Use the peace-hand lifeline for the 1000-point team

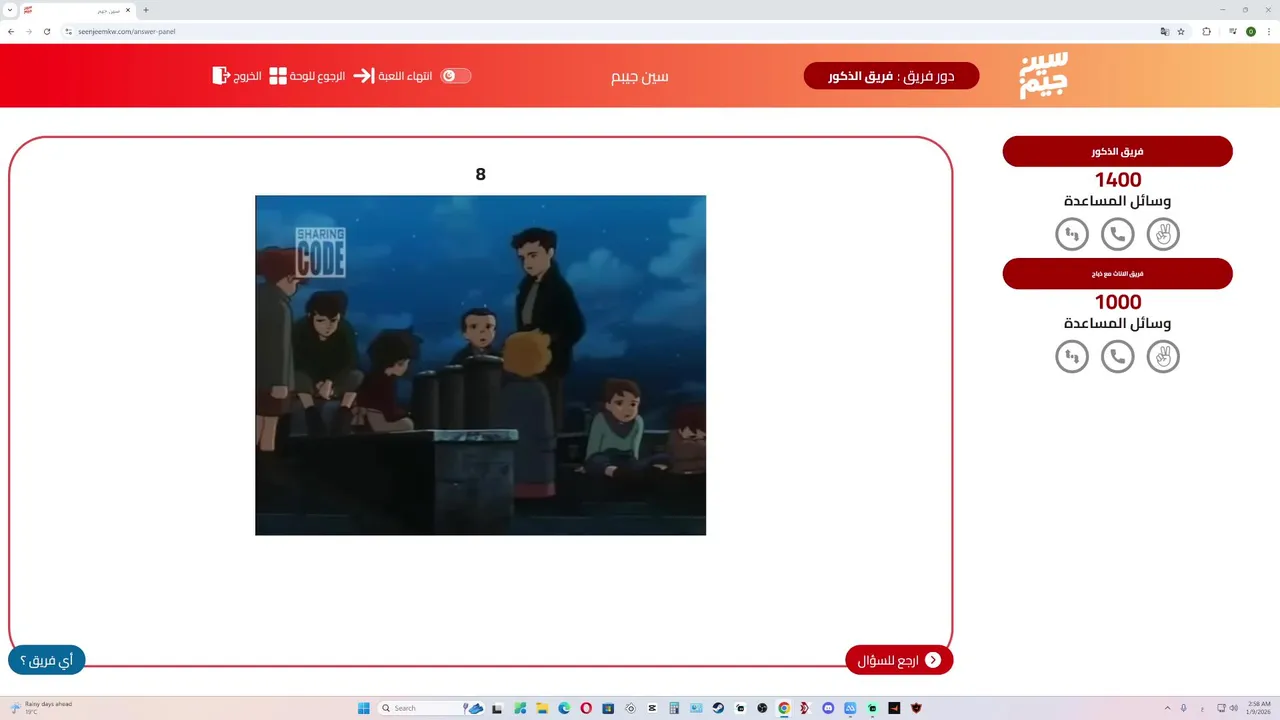(1163, 356)
